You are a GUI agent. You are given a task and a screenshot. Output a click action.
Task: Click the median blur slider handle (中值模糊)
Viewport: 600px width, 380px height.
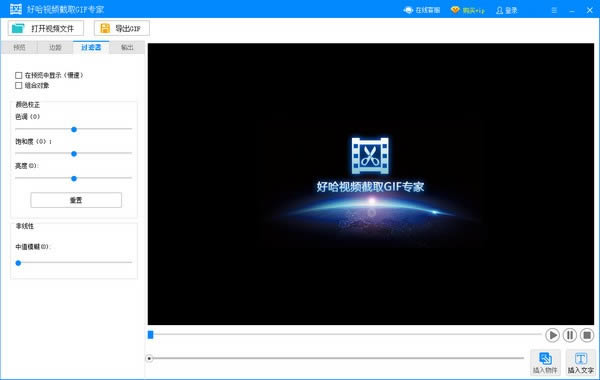click(18, 263)
